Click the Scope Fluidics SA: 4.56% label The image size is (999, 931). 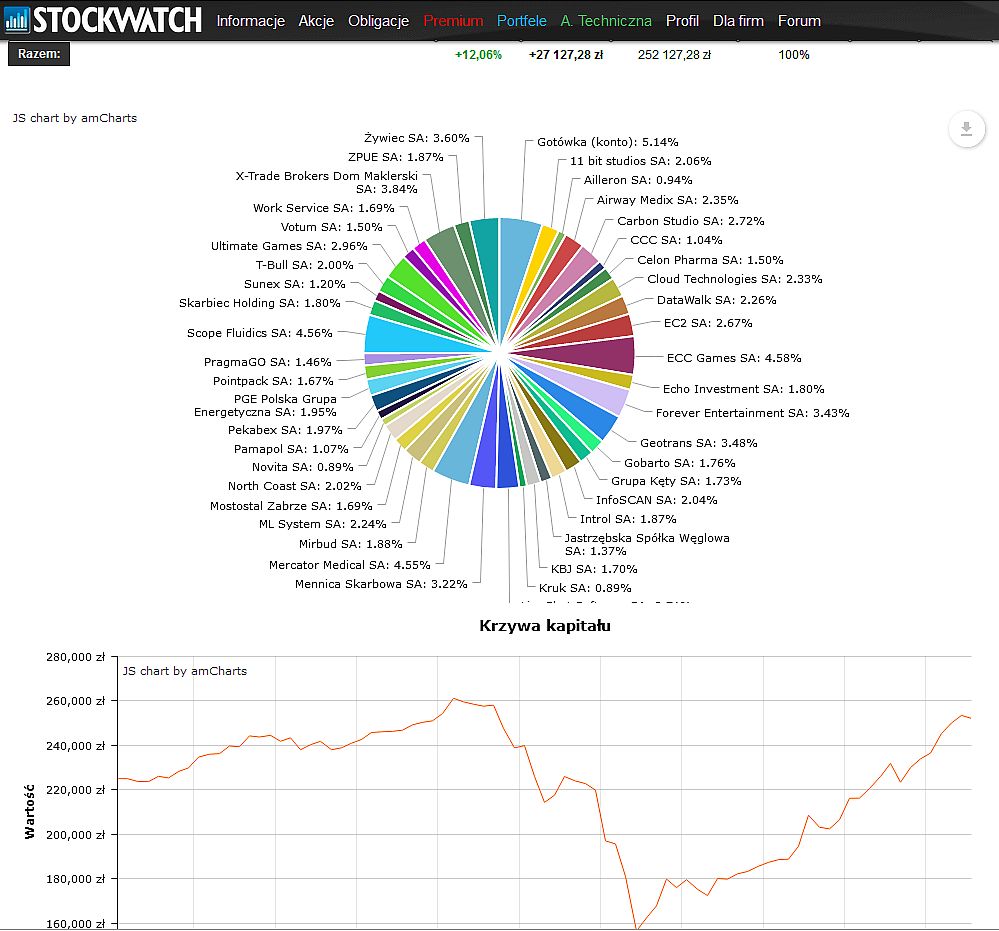coord(259,333)
